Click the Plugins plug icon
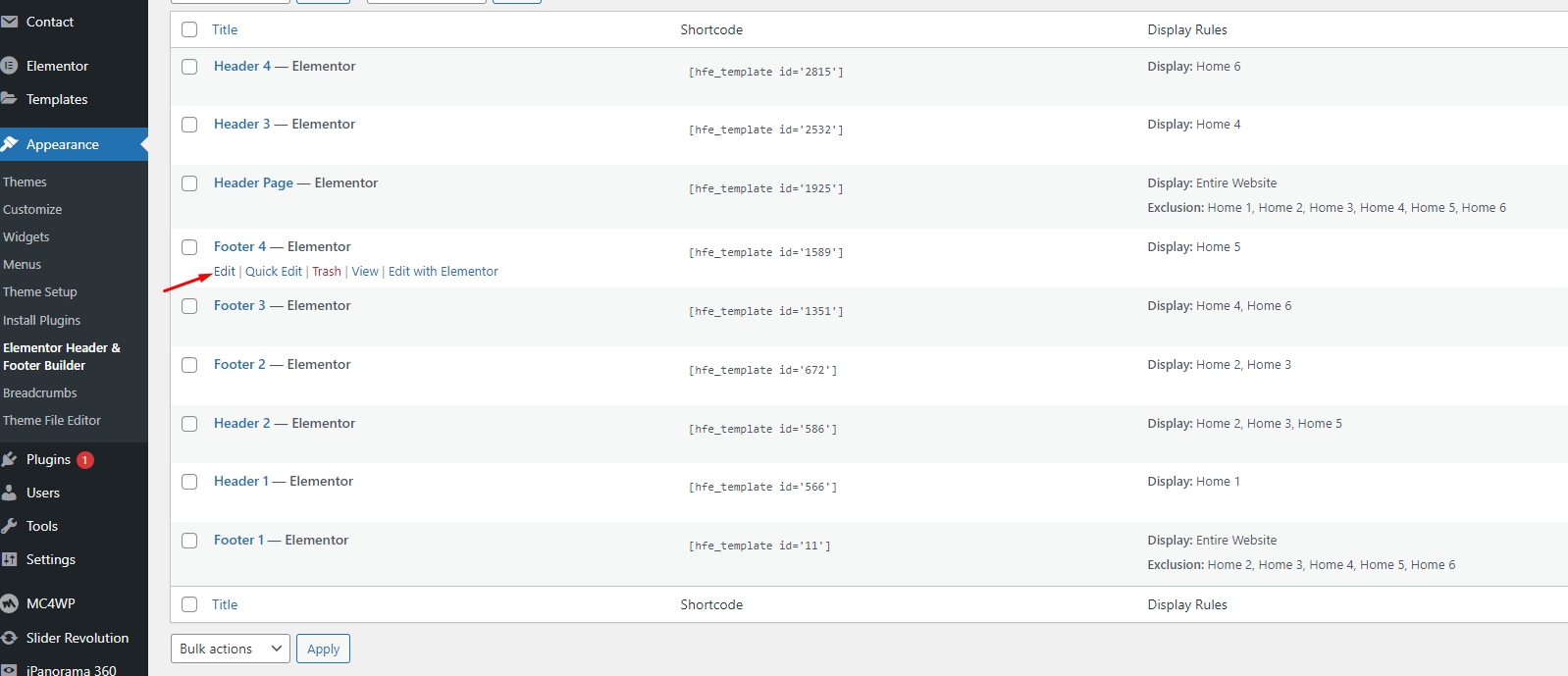 click(x=10, y=459)
